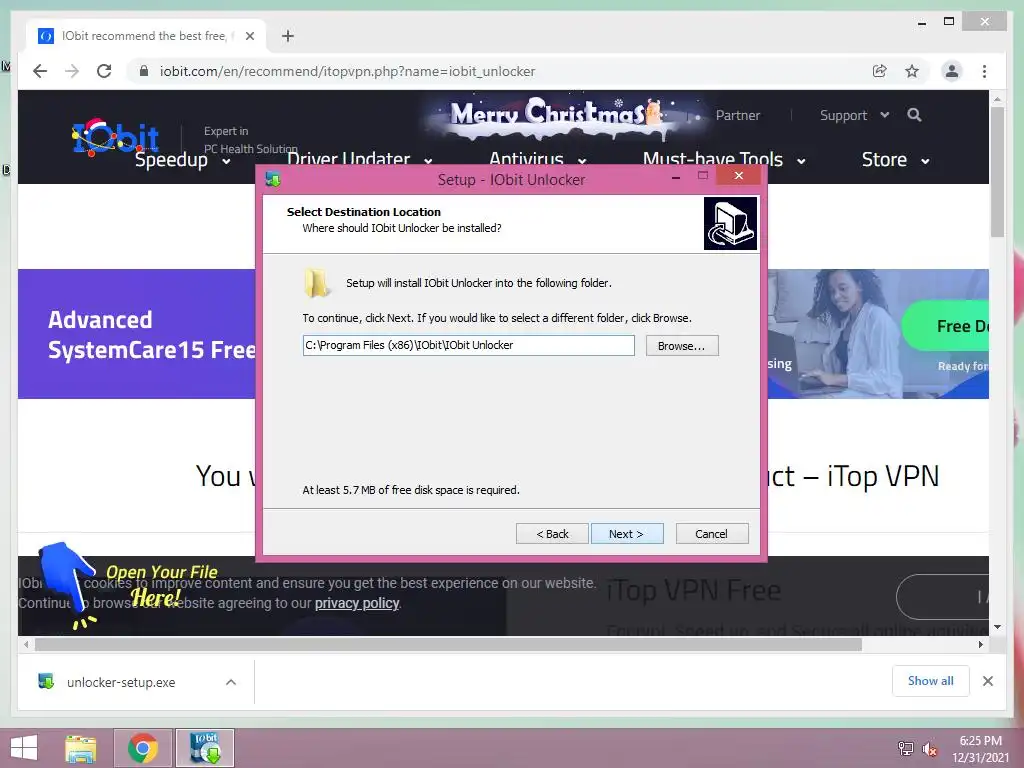Click the page vertical scrollbar
This screenshot has height=768, width=1024.
pyautogui.click(x=997, y=171)
